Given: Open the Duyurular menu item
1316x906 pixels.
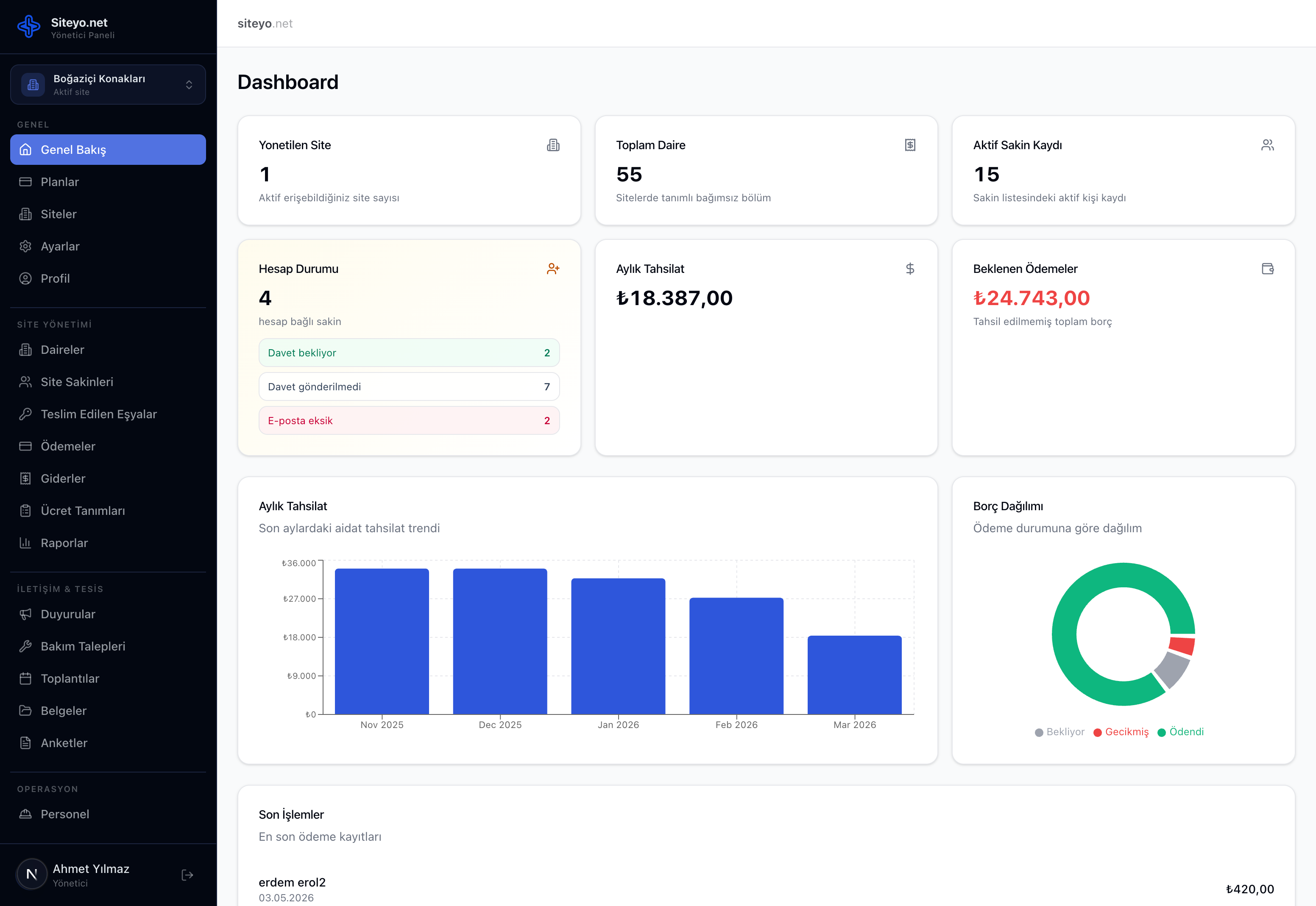Looking at the screenshot, I should 67,614.
